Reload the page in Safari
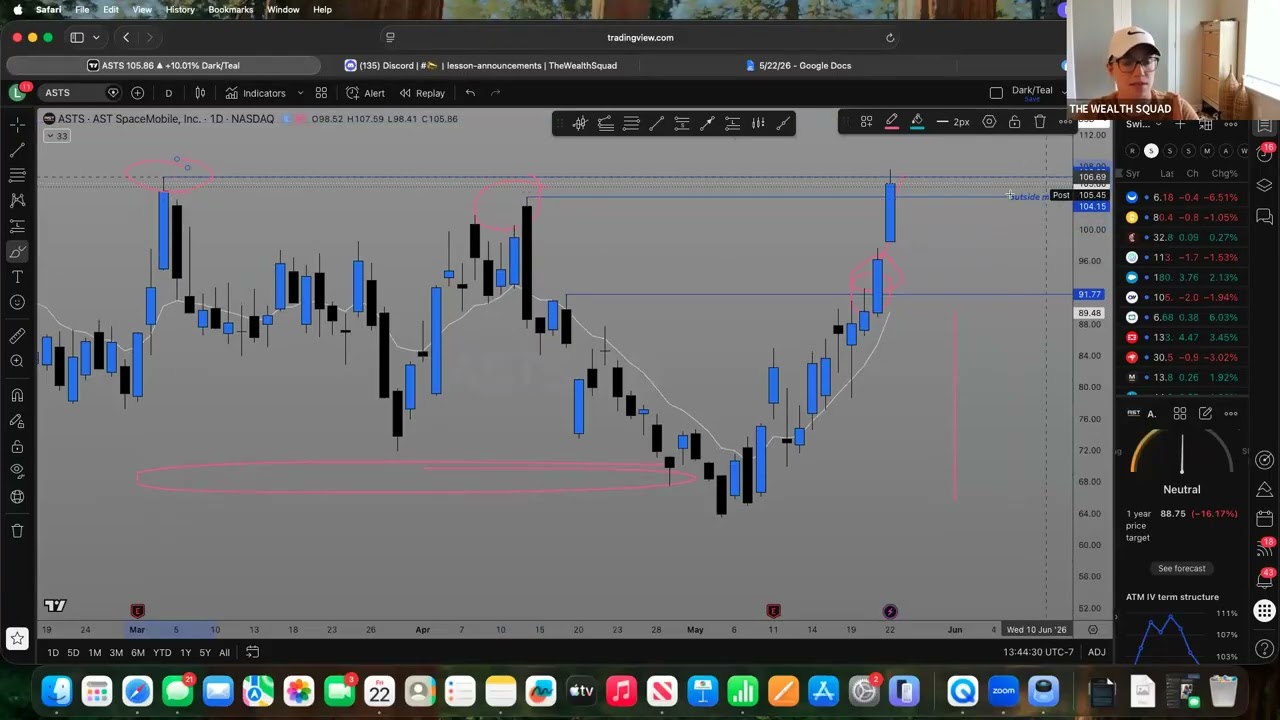The width and height of the screenshot is (1280, 720). tap(890, 38)
